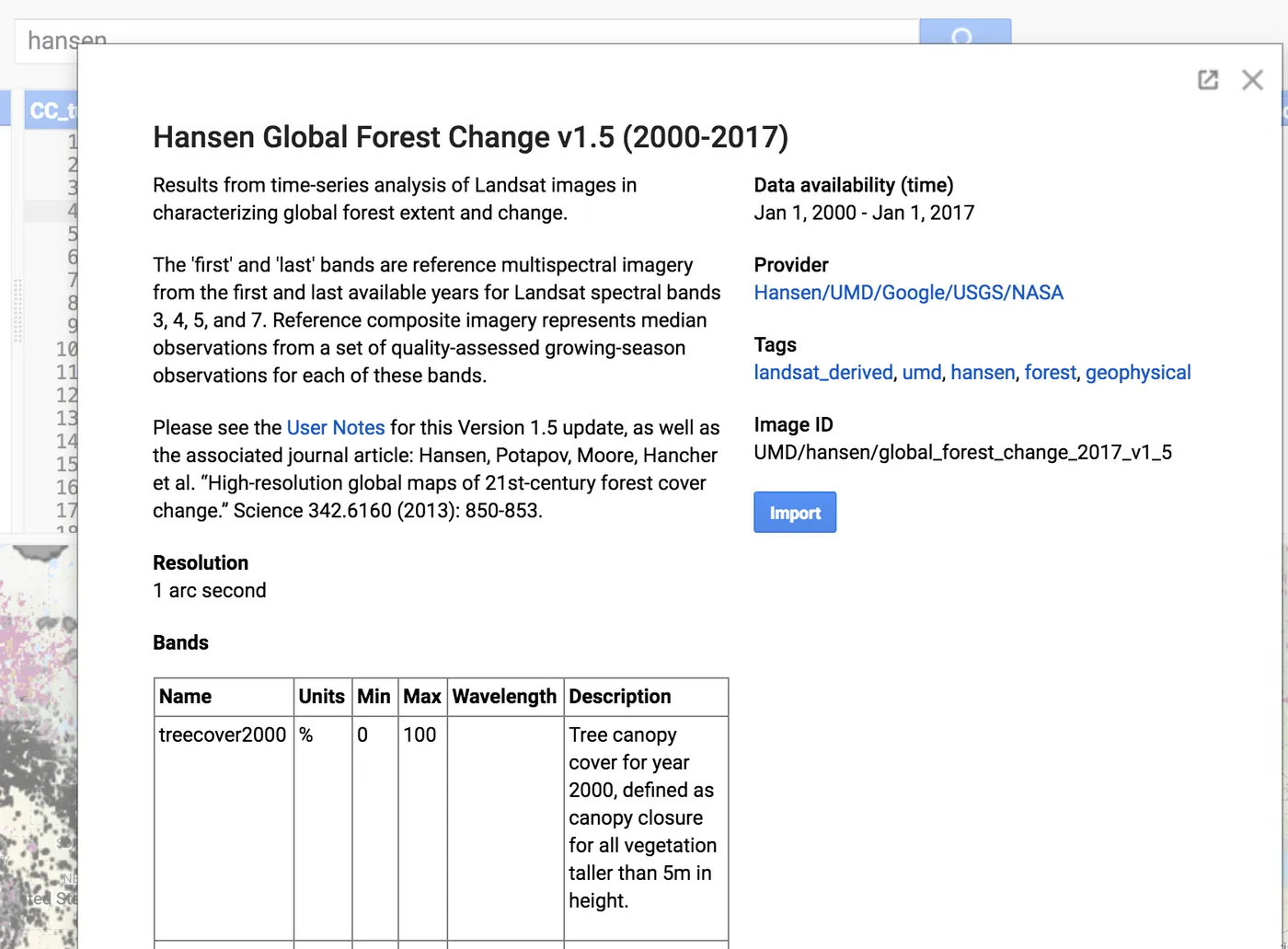Click the Units column header
The width and height of the screenshot is (1288, 949).
click(x=322, y=697)
